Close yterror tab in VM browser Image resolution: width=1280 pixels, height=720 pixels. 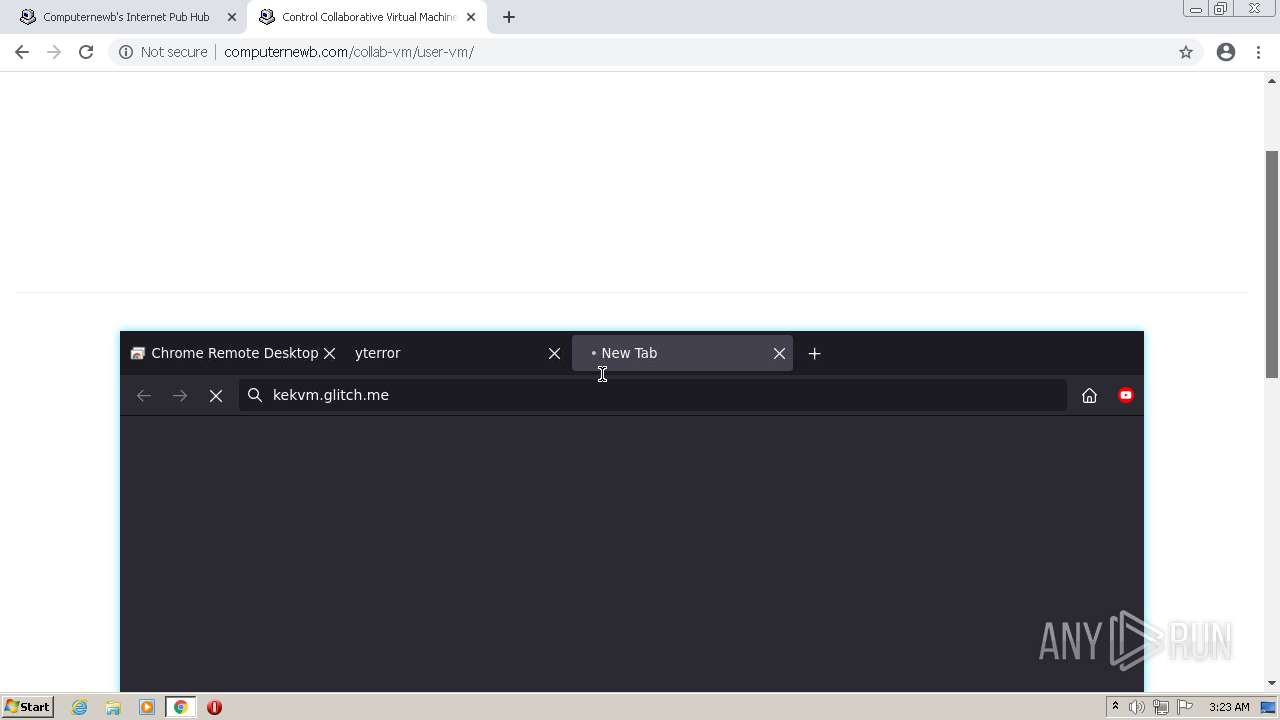[x=555, y=353]
